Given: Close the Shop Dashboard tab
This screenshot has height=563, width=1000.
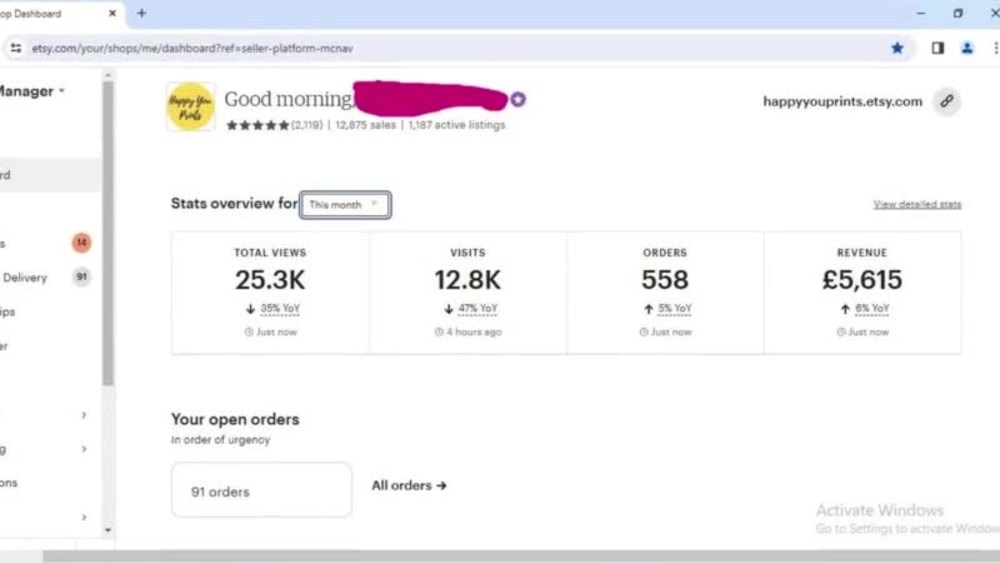Looking at the screenshot, I should [x=112, y=13].
